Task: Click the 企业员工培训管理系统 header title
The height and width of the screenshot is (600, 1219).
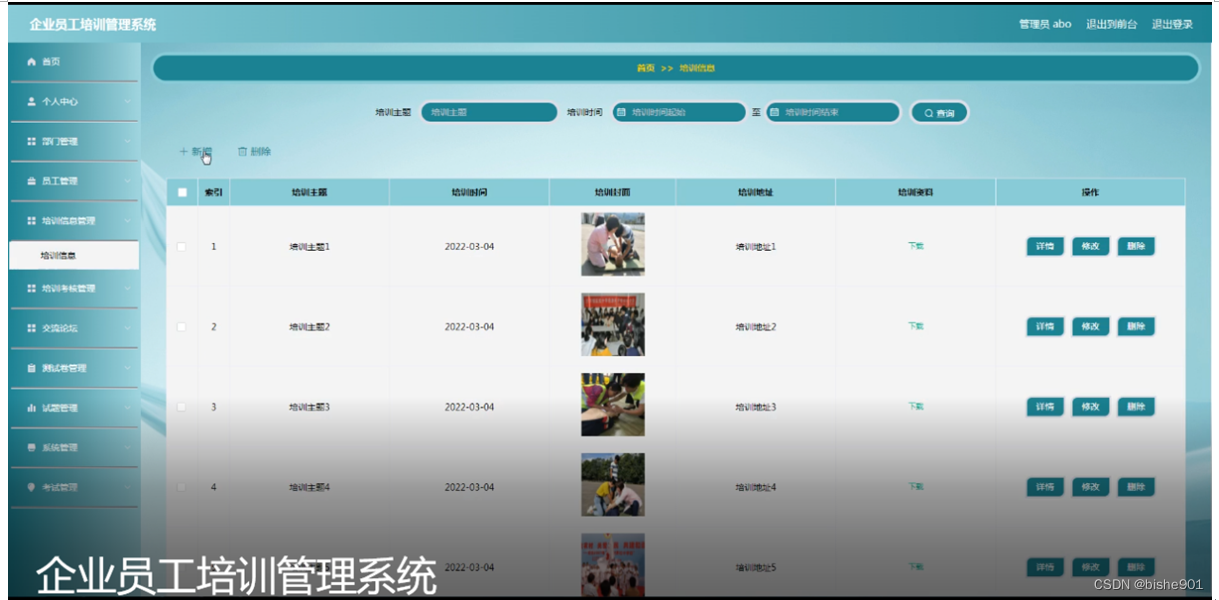Action: [93, 24]
